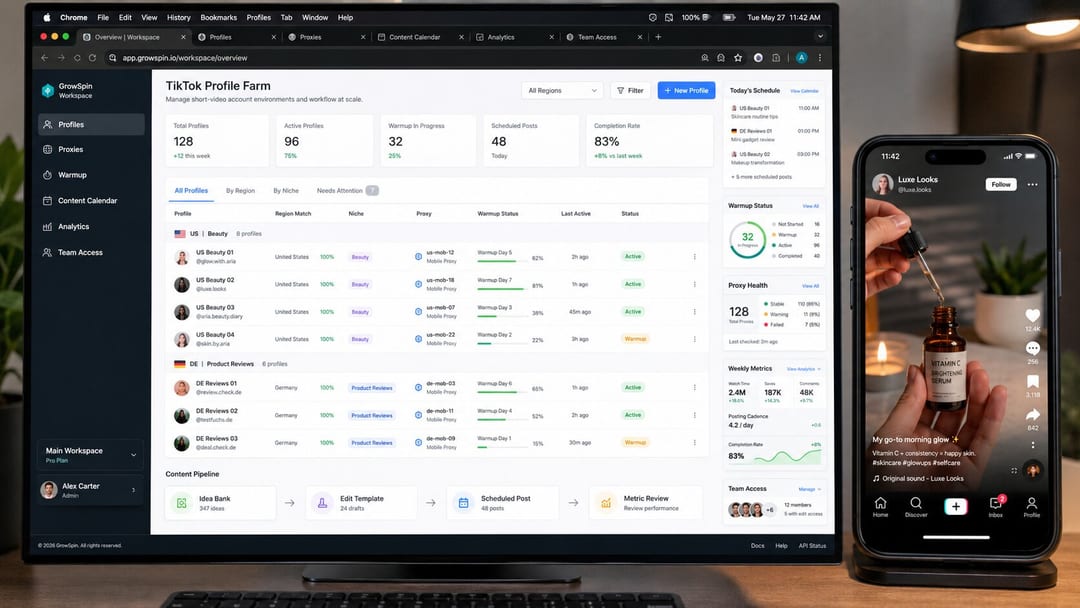1080x608 pixels.
Task: Bookmark this page with the star icon
Action: pyautogui.click(x=738, y=58)
